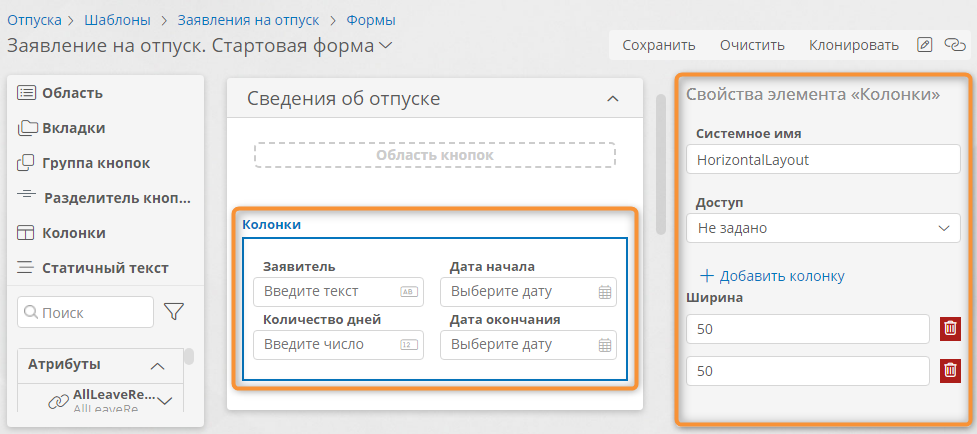Viewport: 977px width, 434px height.
Task: Select the Колонки palette element icon
Action: (x=26, y=234)
